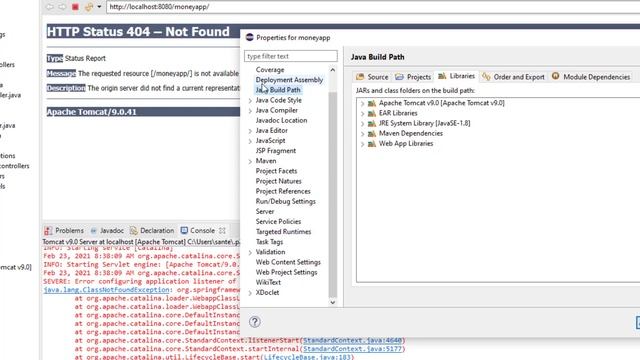Click Eclipse icon in Properties title bar
Screen dimensions: 640x360
(249, 37)
